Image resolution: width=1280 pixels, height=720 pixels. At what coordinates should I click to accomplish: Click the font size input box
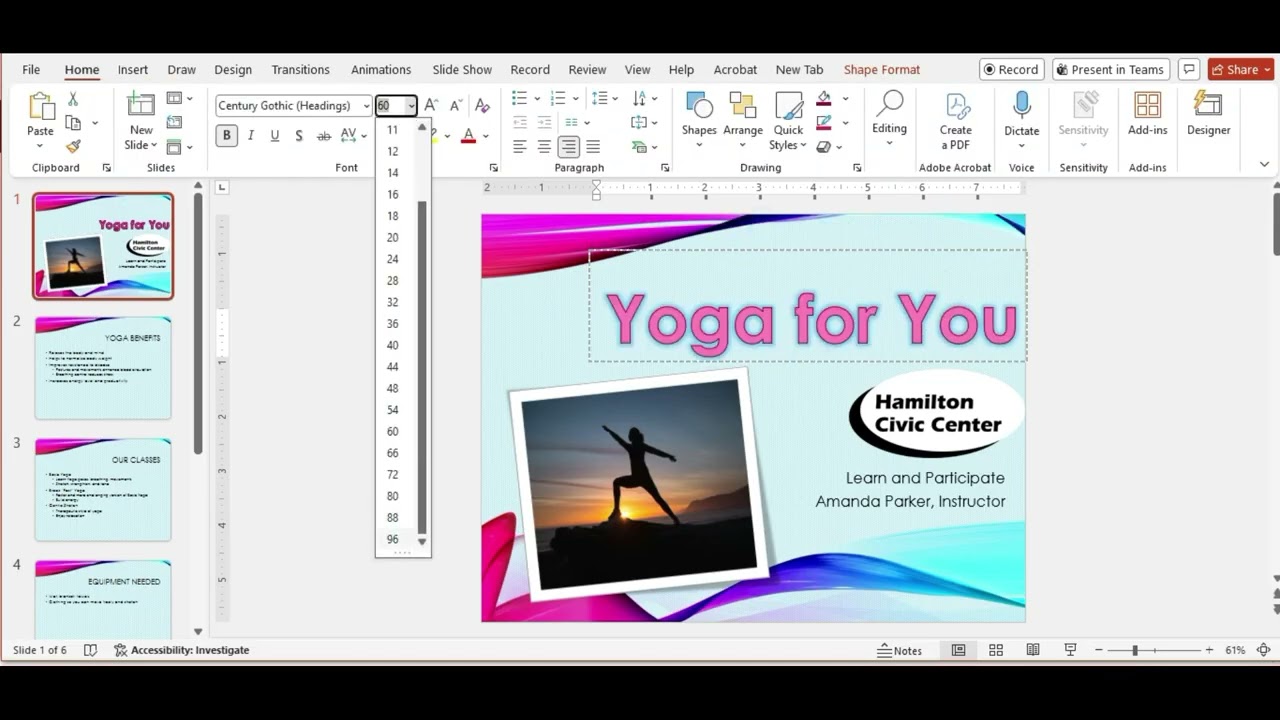tap(391, 106)
